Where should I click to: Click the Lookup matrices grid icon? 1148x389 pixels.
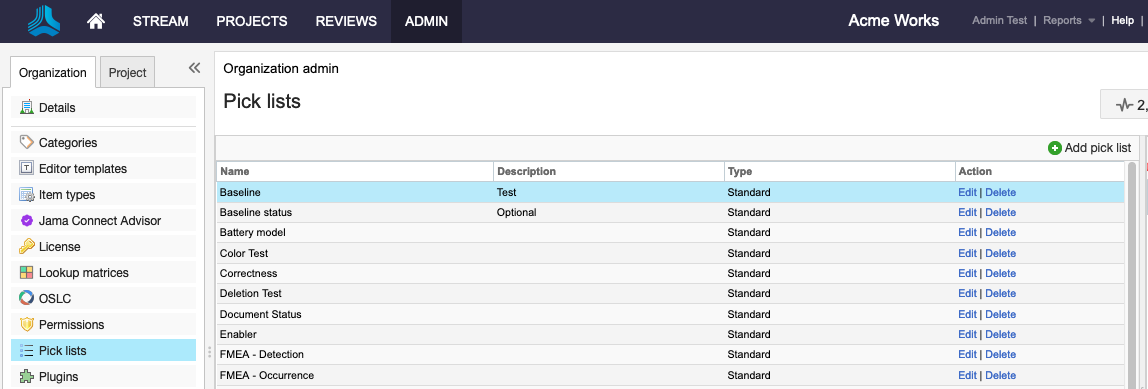26,273
